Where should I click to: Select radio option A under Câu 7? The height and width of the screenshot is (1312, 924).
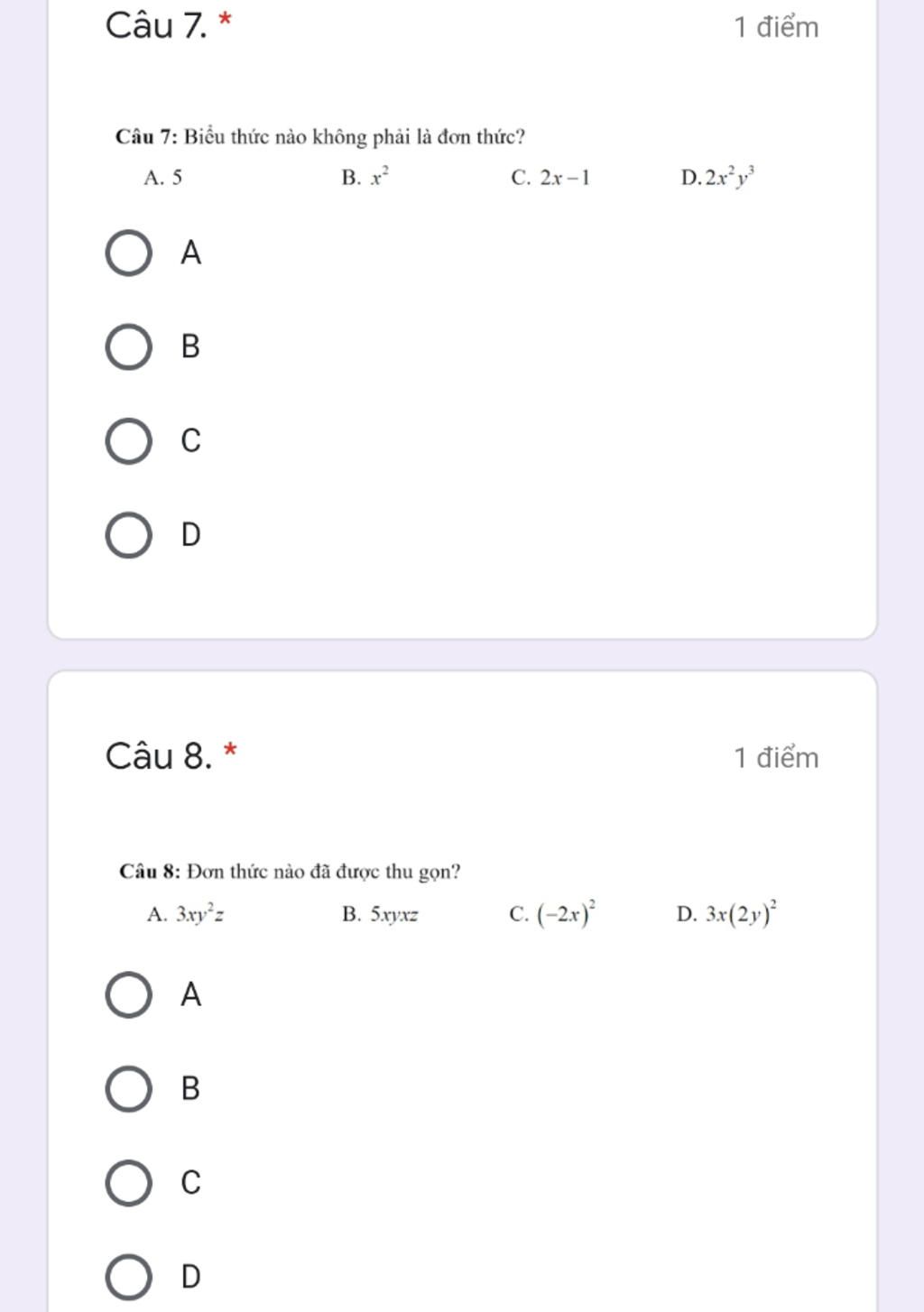tap(128, 253)
